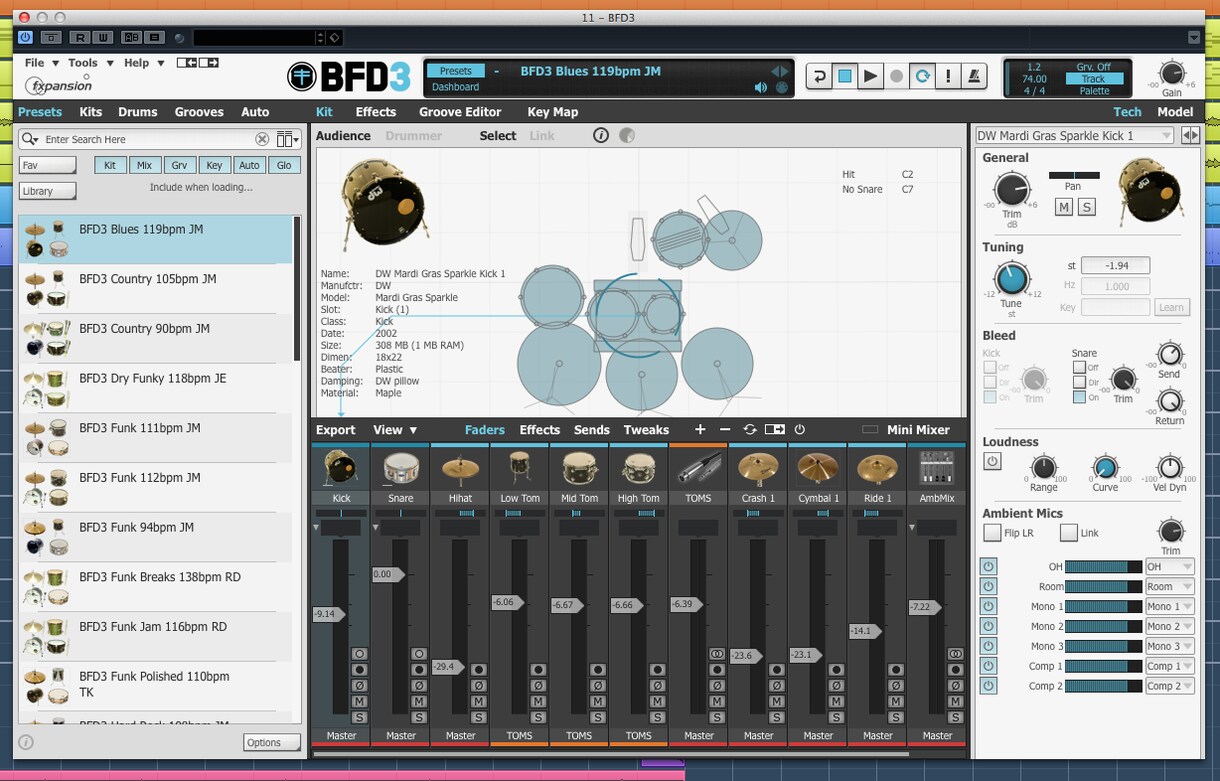Select the BFD3 Funk 111bpm JM preset
1220x781 pixels.
(156, 437)
